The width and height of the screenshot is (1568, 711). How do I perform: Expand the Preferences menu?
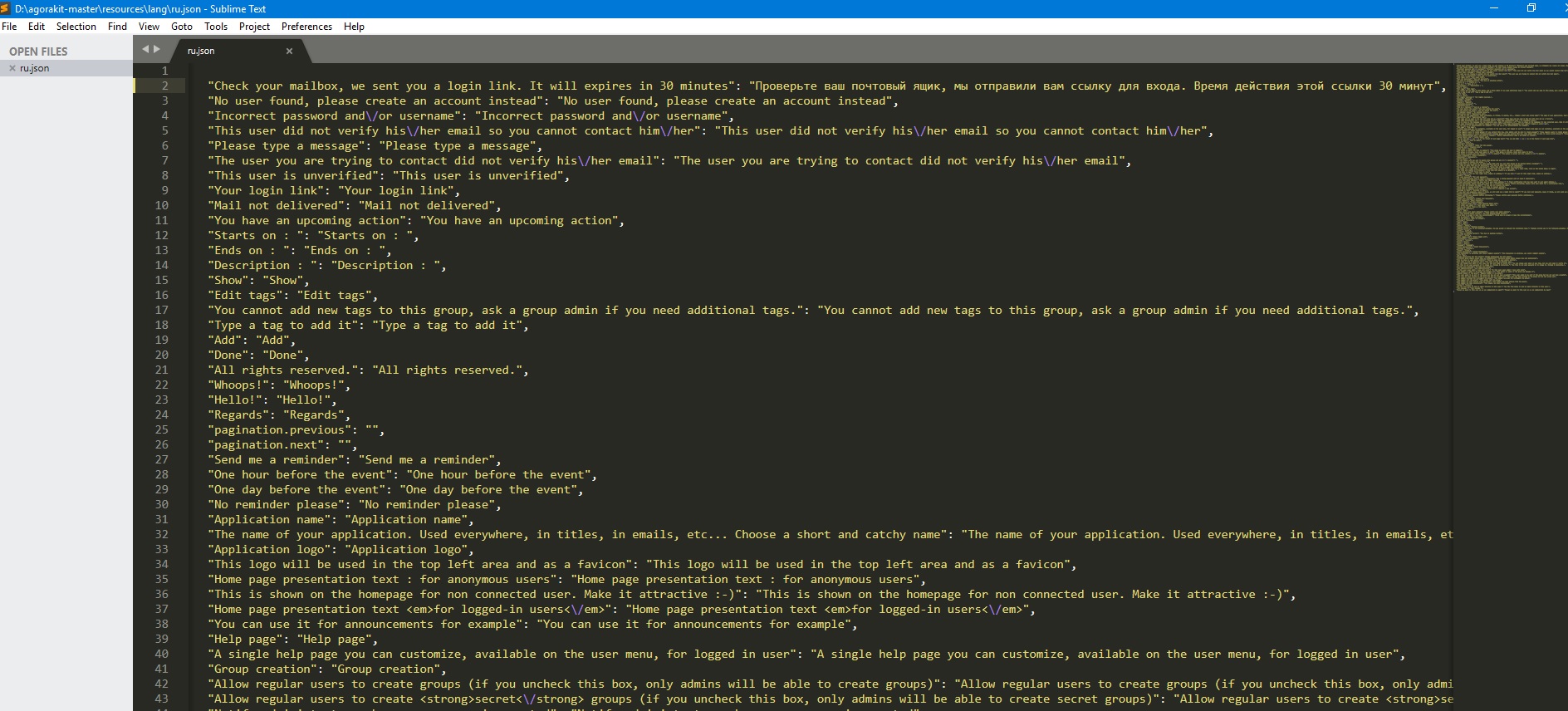click(x=306, y=27)
